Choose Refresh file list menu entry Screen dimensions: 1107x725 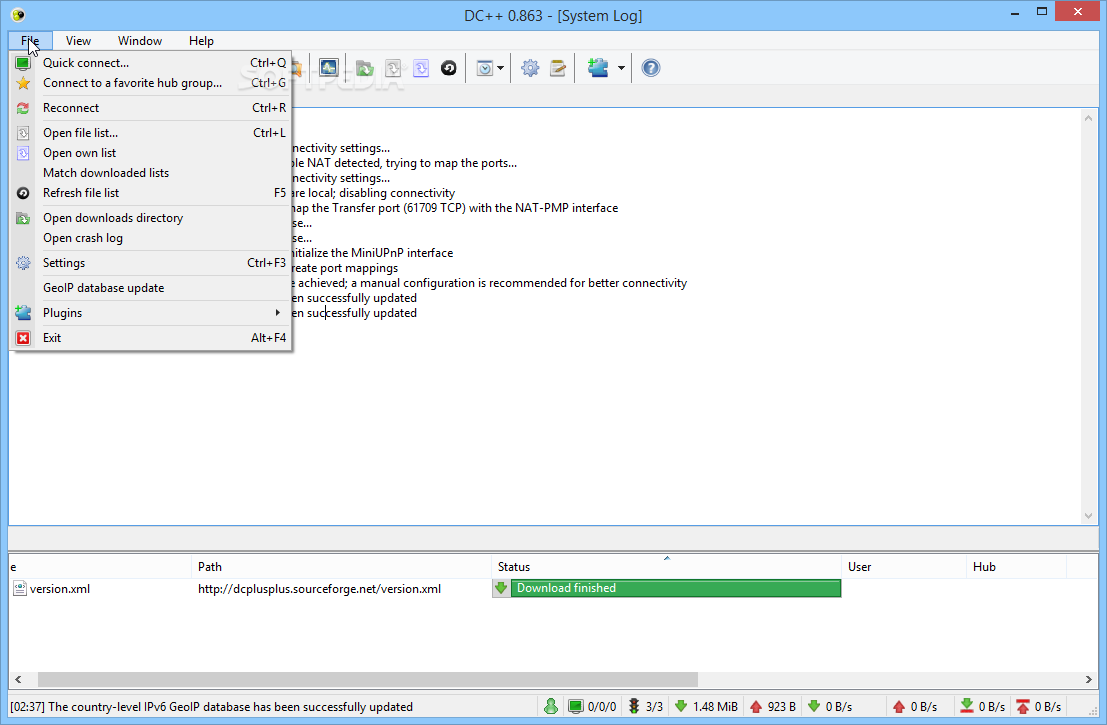(x=150, y=193)
